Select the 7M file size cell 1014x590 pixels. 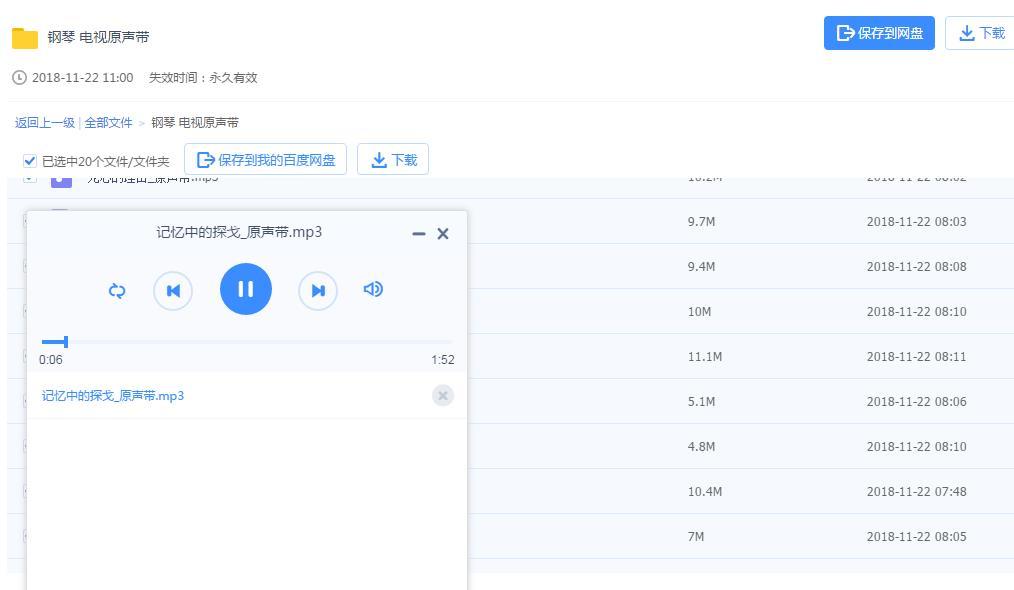tap(696, 536)
